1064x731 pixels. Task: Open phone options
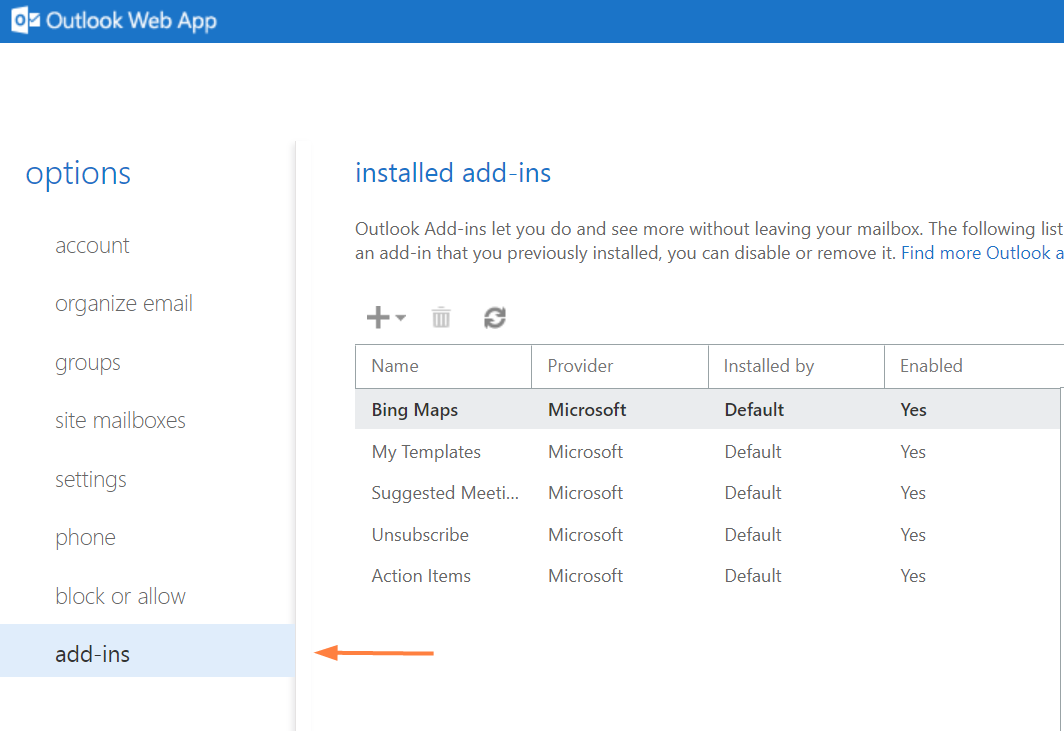pos(86,538)
